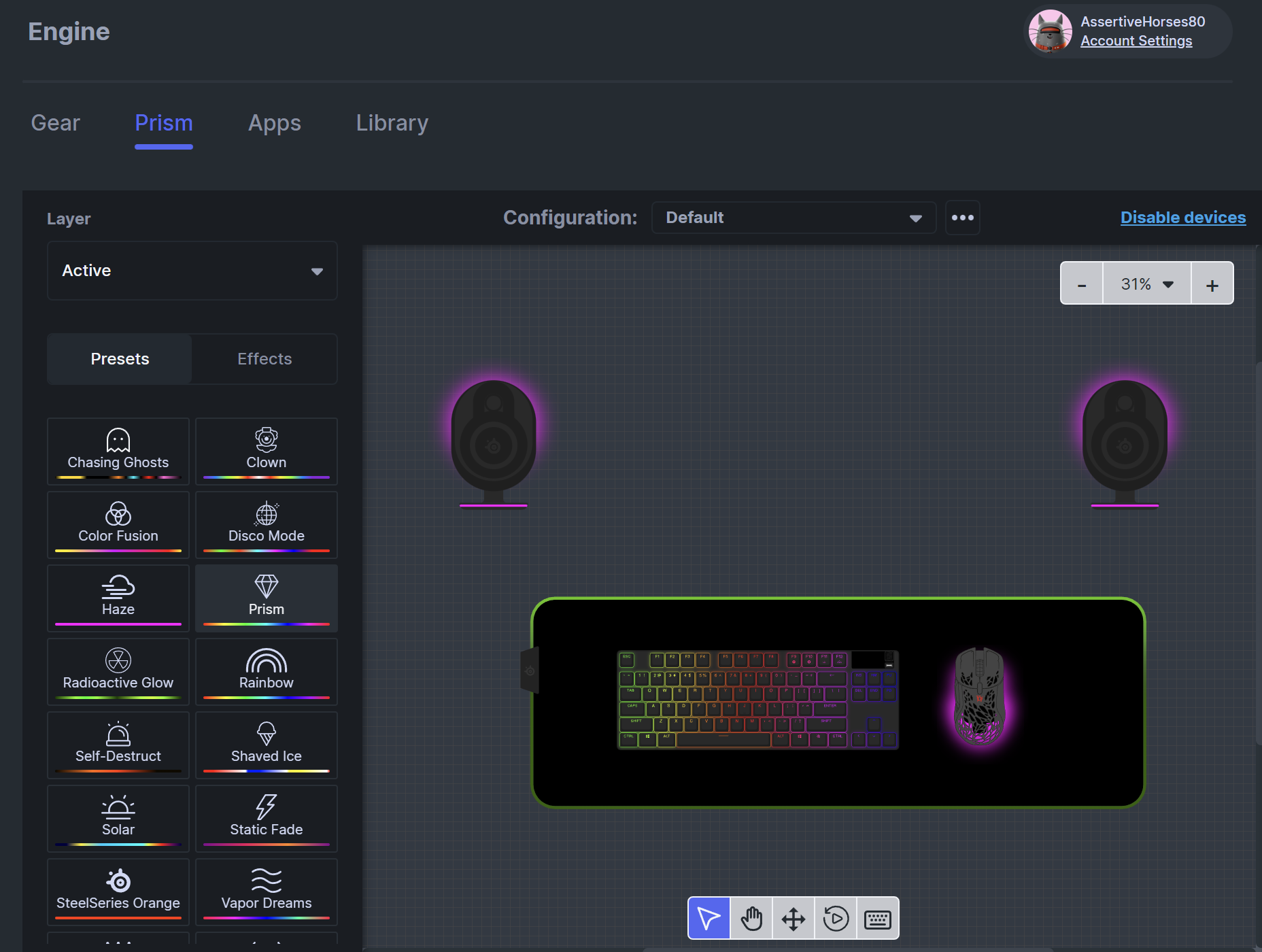
Task: Click the Disable devices link
Action: [x=1183, y=218]
